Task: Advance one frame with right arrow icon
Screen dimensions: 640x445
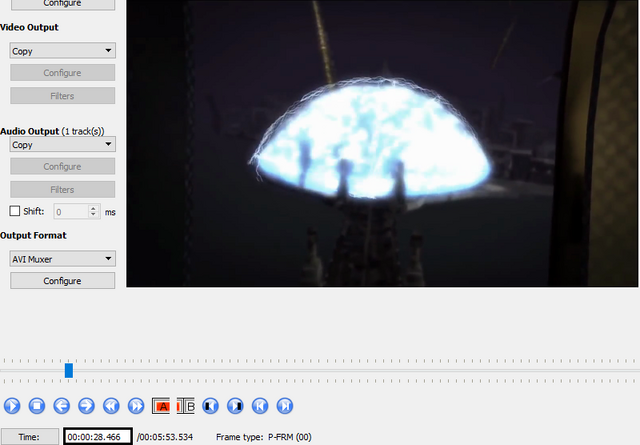Action: click(x=86, y=406)
